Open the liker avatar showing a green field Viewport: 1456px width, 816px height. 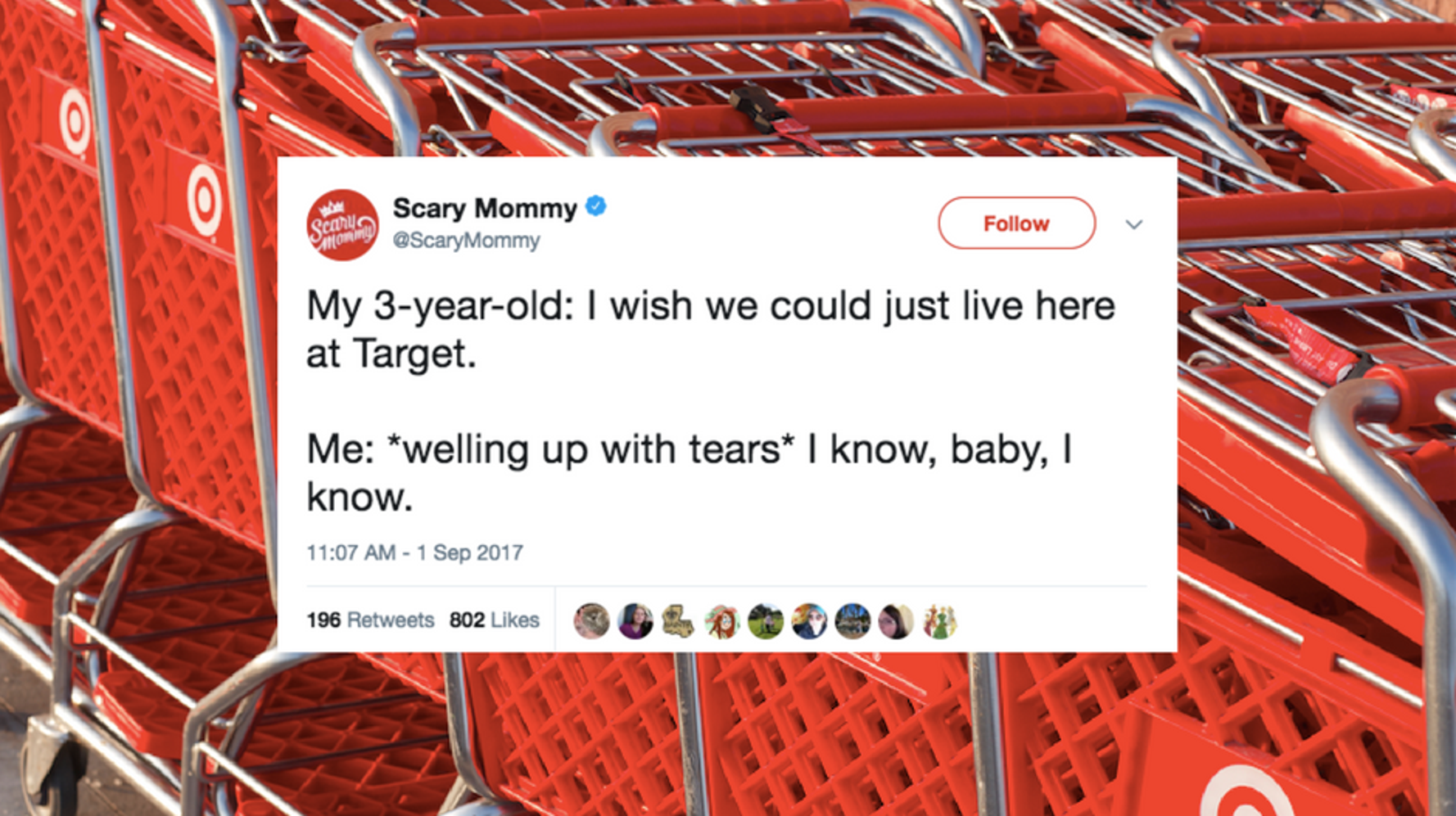(x=766, y=621)
